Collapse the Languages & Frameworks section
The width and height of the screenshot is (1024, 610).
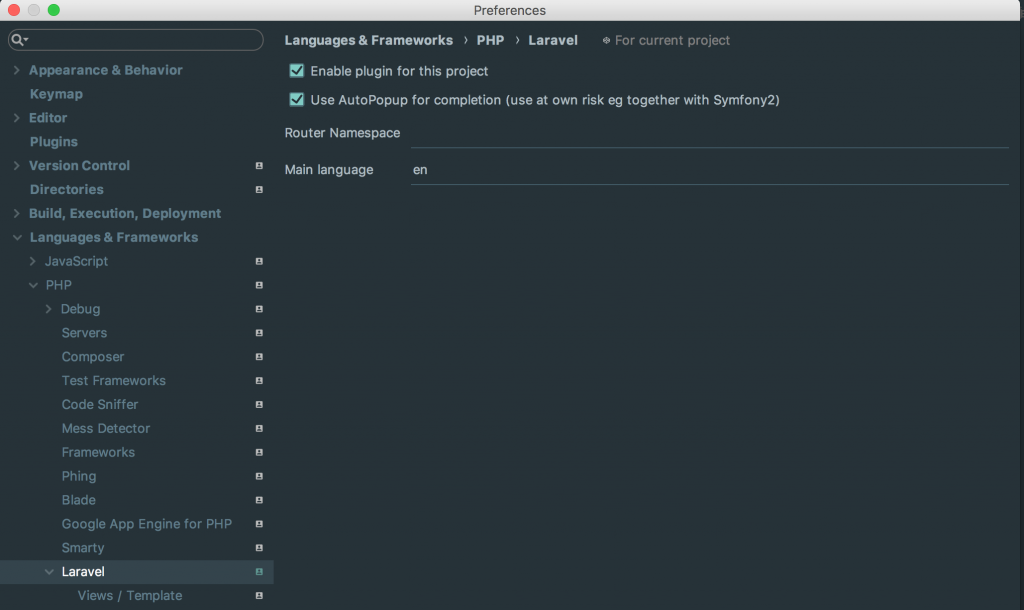(16, 238)
